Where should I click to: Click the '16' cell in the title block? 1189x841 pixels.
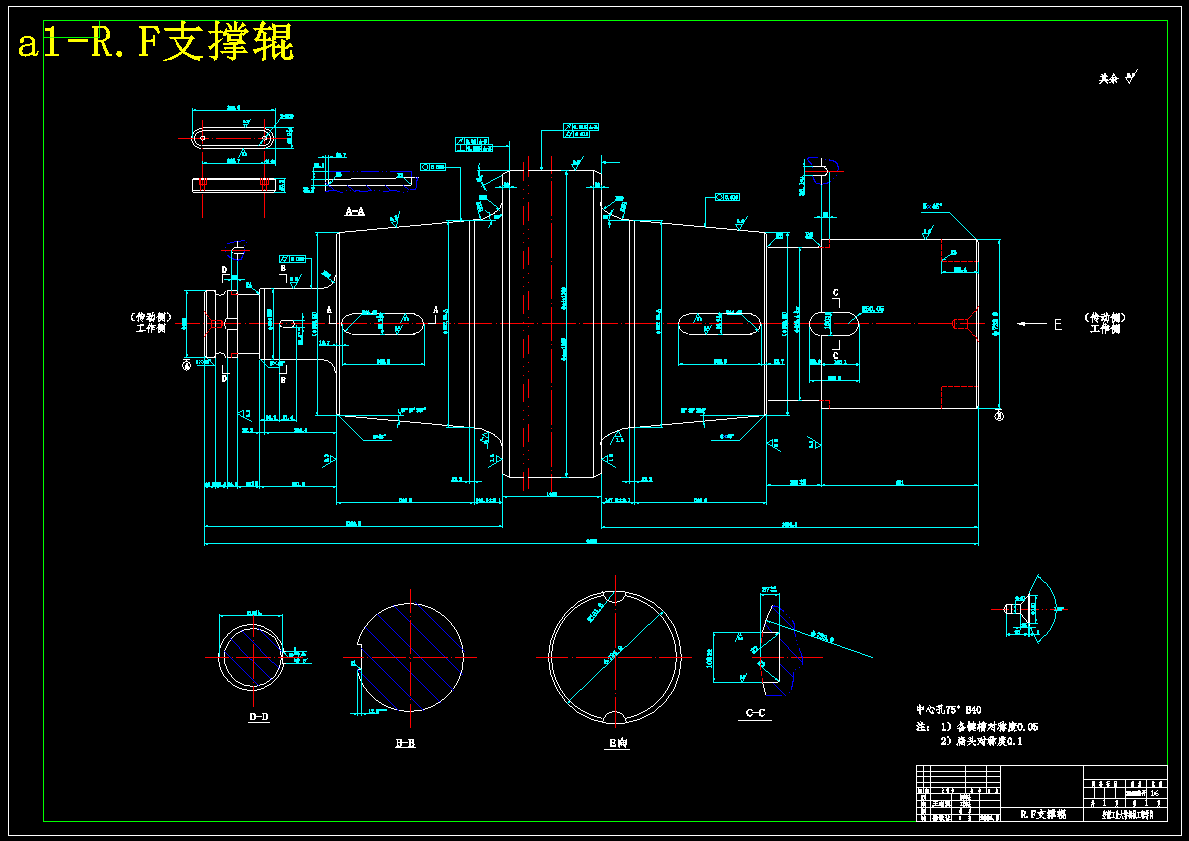1155,793
